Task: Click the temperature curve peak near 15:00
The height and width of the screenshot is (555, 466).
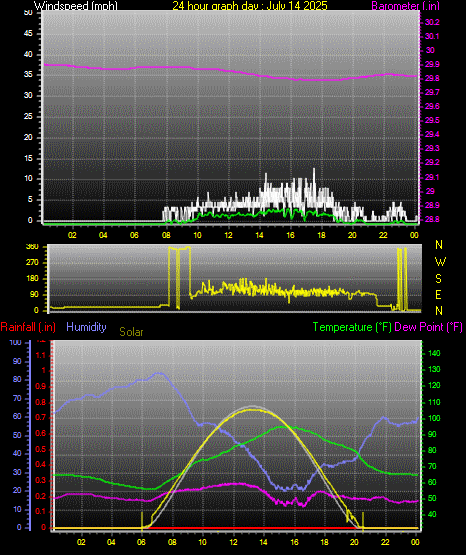Action: coord(282,427)
